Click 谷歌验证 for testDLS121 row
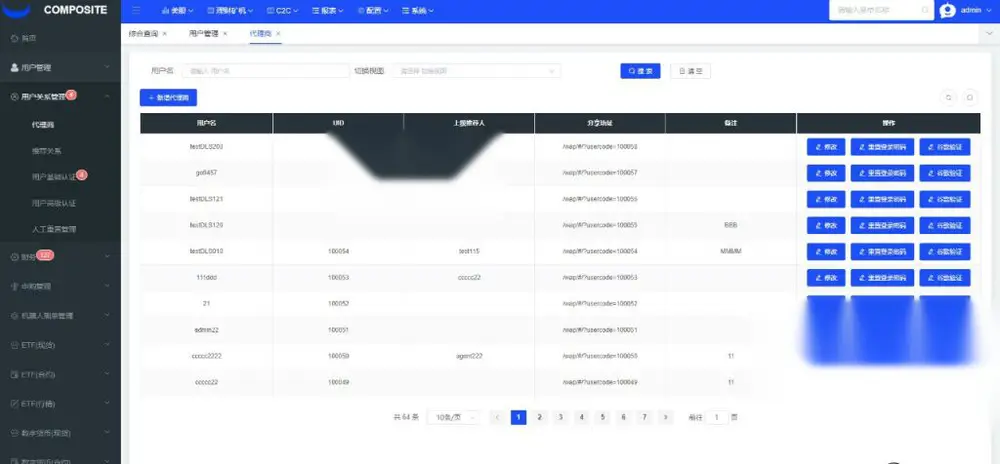1000x464 pixels. coord(945,199)
